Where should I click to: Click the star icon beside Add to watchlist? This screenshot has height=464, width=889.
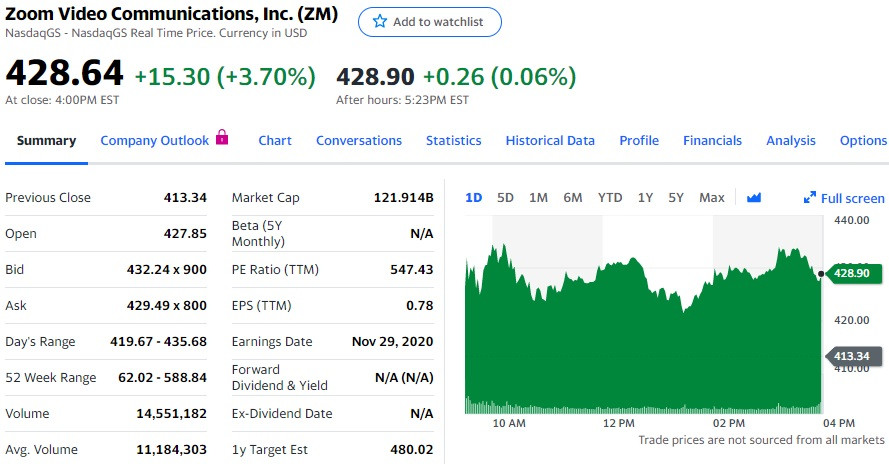click(380, 22)
